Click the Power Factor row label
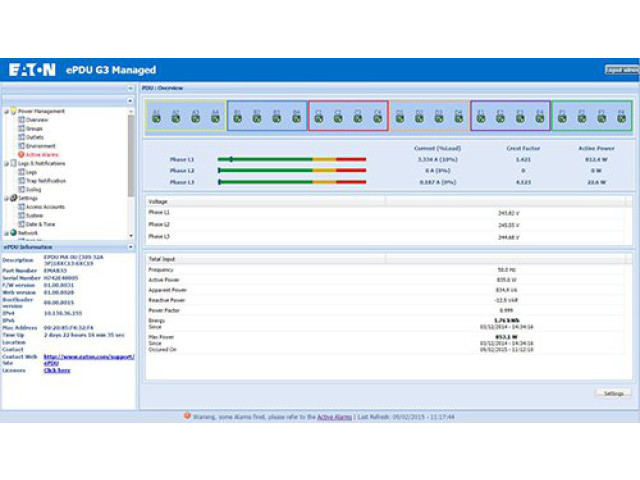640x480 pixels. pos(164,311)
